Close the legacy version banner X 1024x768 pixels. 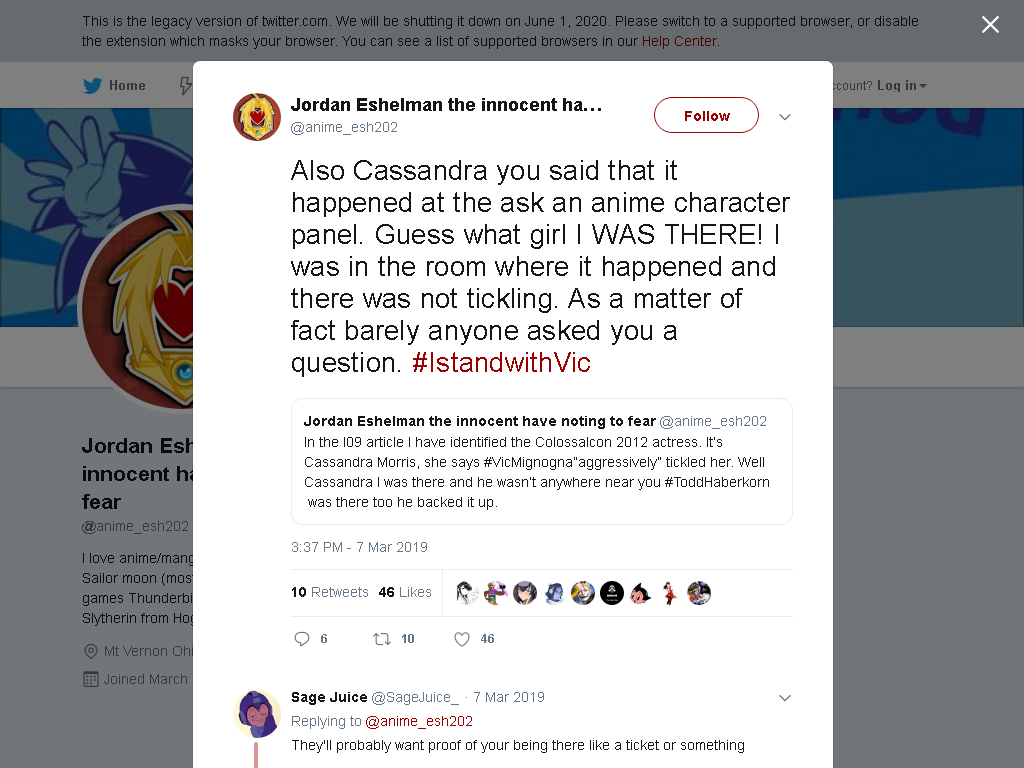coord(990,25)
